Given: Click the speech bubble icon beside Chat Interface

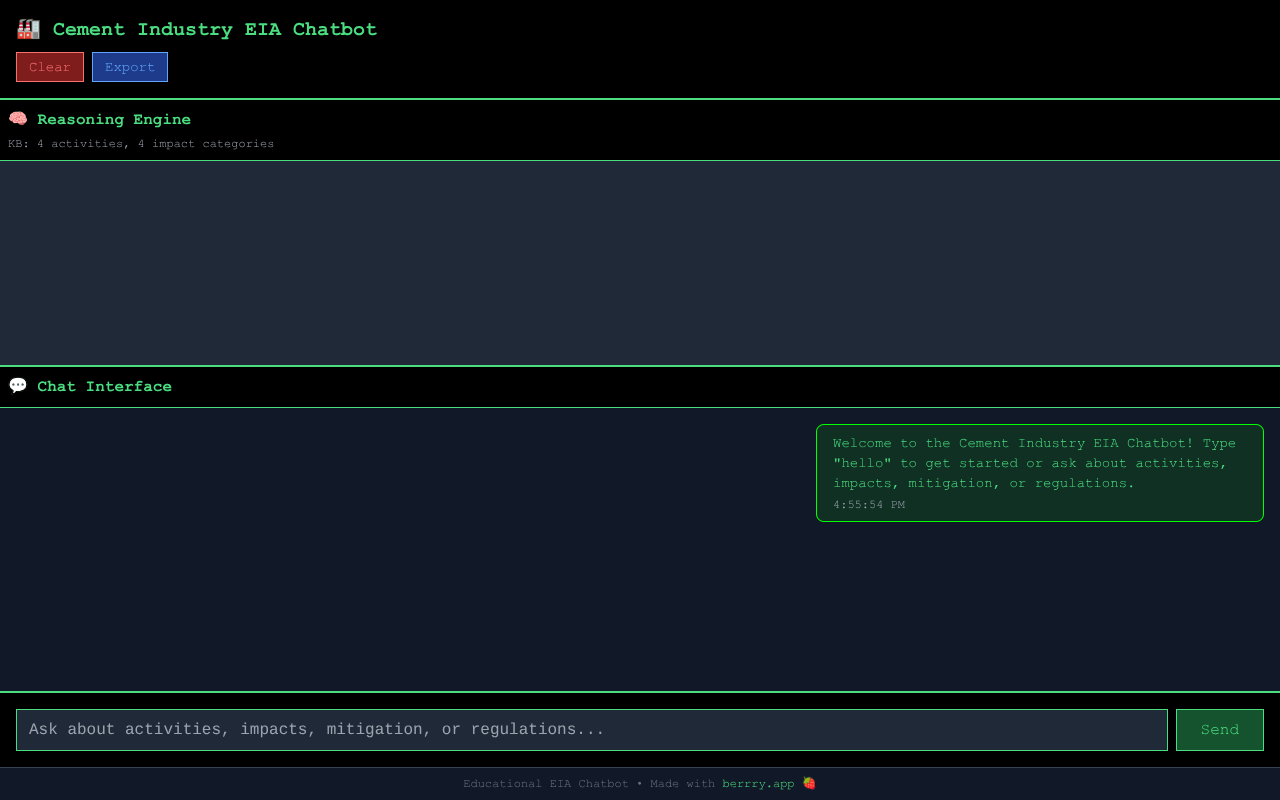Looking at the screenshot, I should tap(18, 386).
